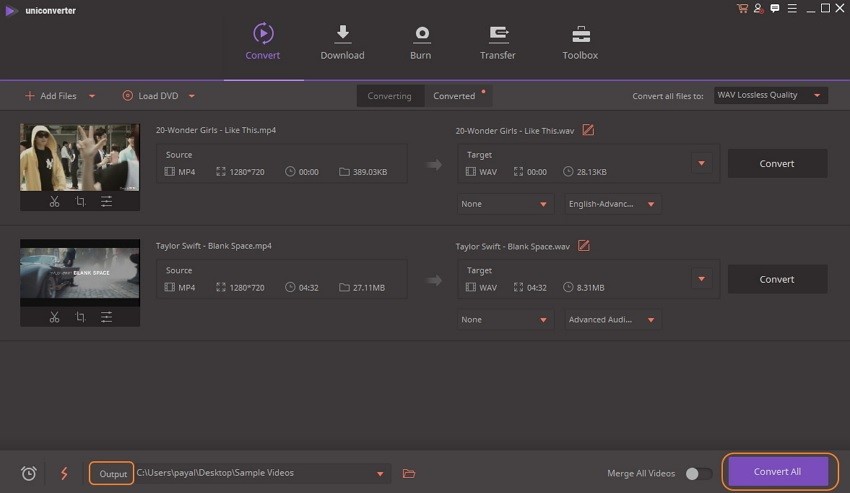Crop the Blank Space video
This screenshot has width=850, height=493.
point(80,317)
